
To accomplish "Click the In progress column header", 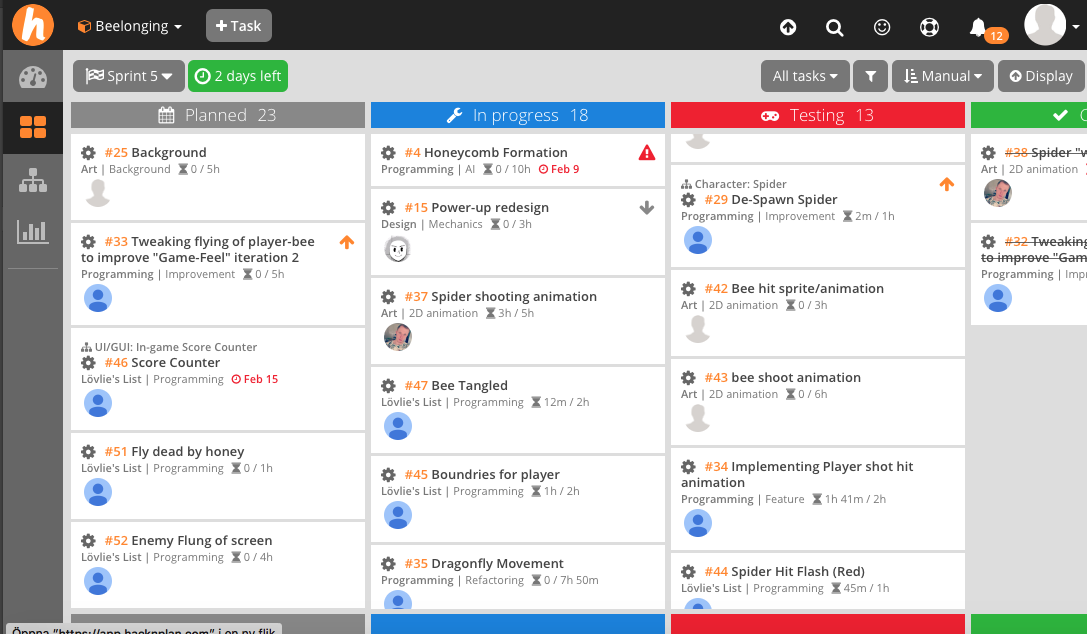I will click(x=517, y=115).
